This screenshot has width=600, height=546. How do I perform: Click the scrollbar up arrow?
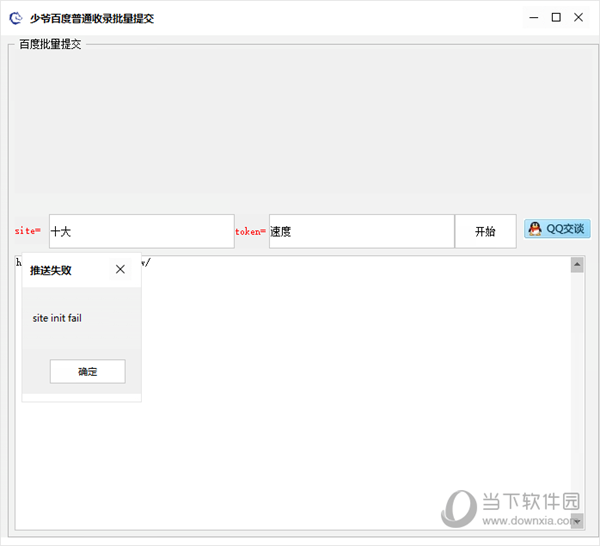577,265
